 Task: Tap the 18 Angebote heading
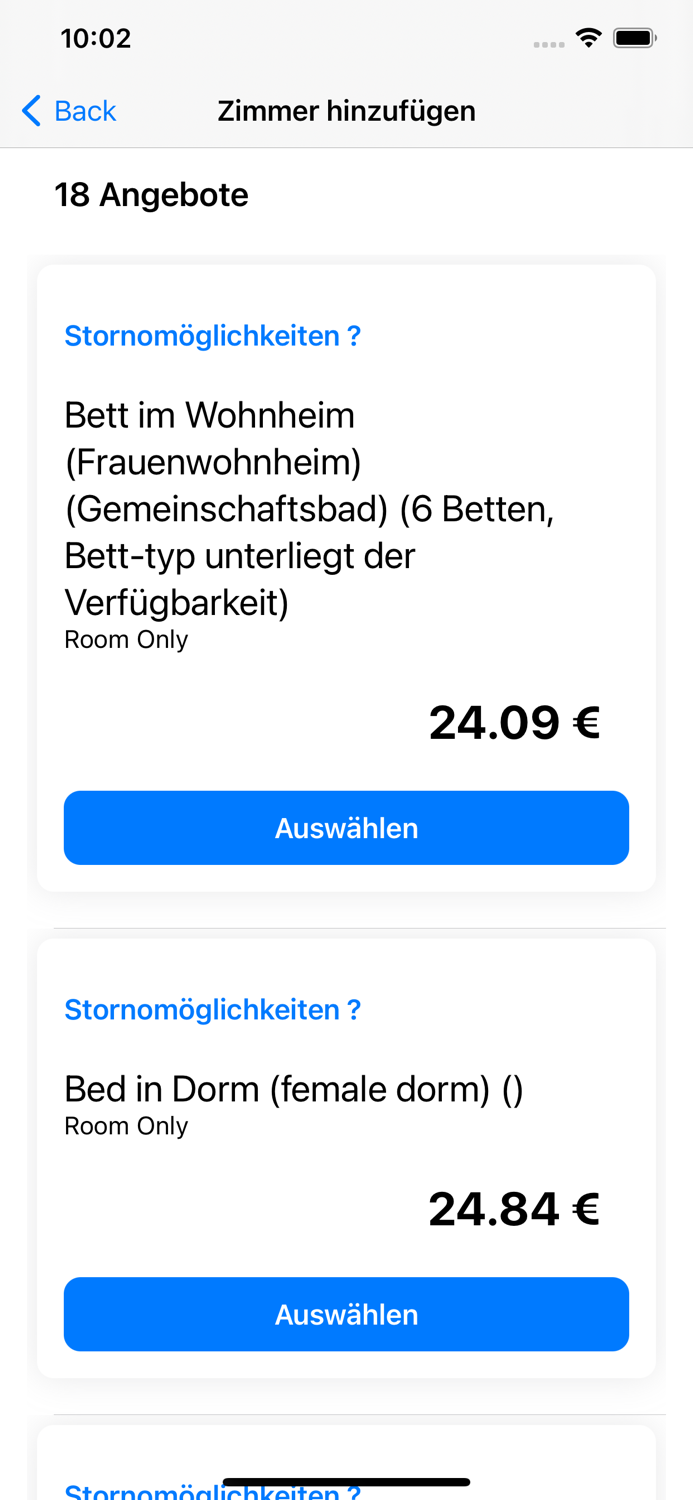click(x=152, y=194)
